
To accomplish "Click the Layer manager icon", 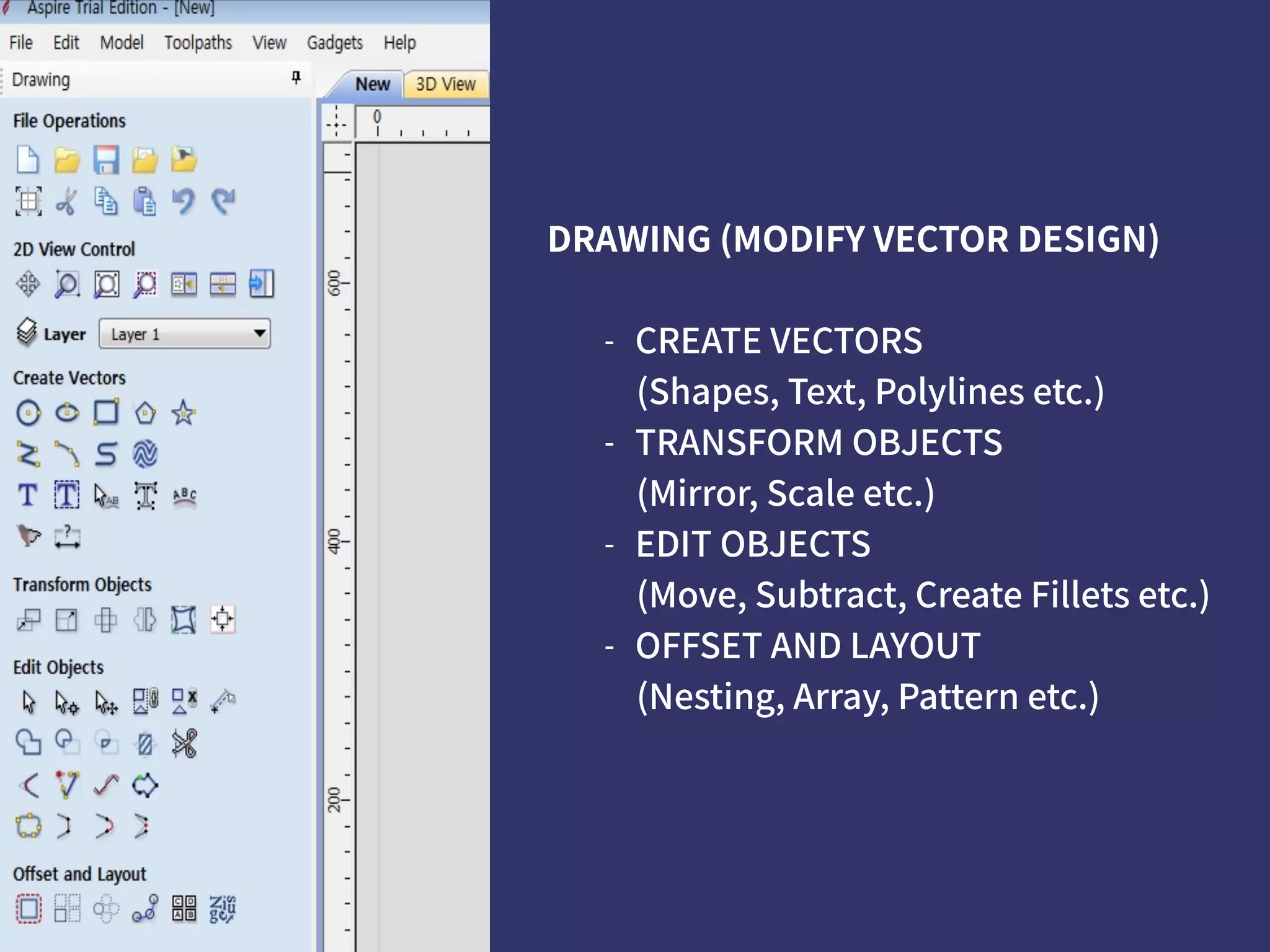I will coord(26,332).
